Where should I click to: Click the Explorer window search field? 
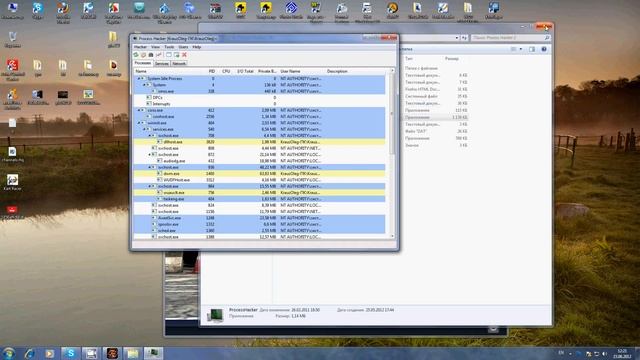tap(510, 38)
